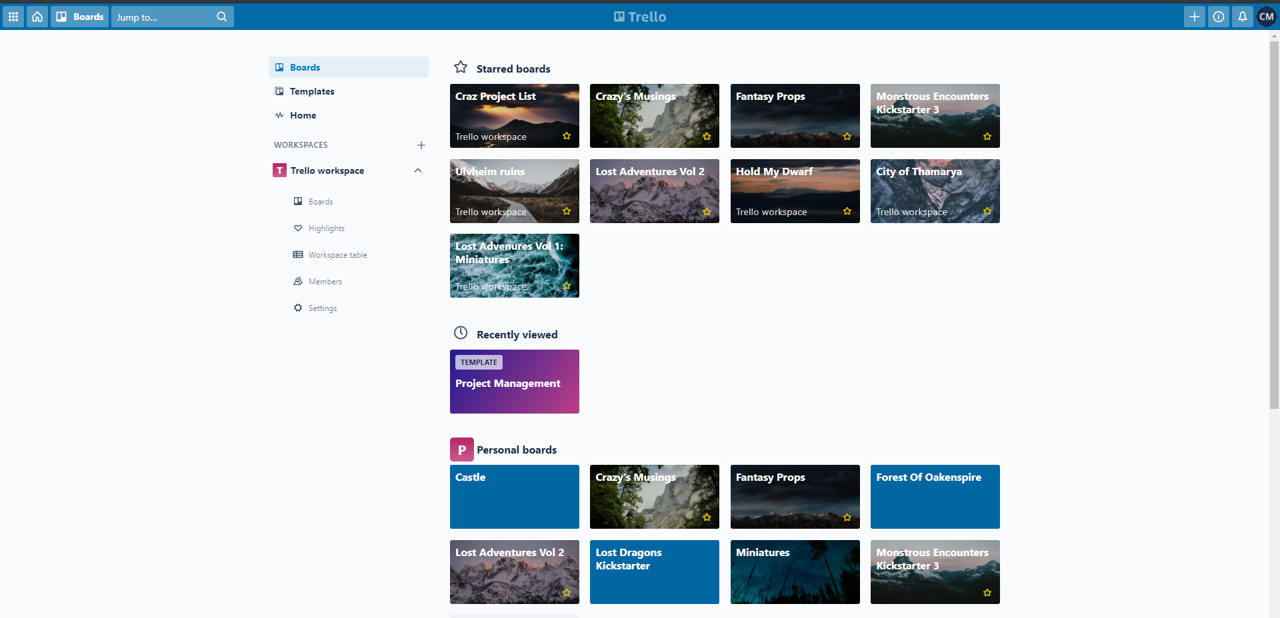Open Trello workspace entry in sidebar
Image resolution: width=1280 pixels, height=618 pixels.
click(x=348, y=171)
